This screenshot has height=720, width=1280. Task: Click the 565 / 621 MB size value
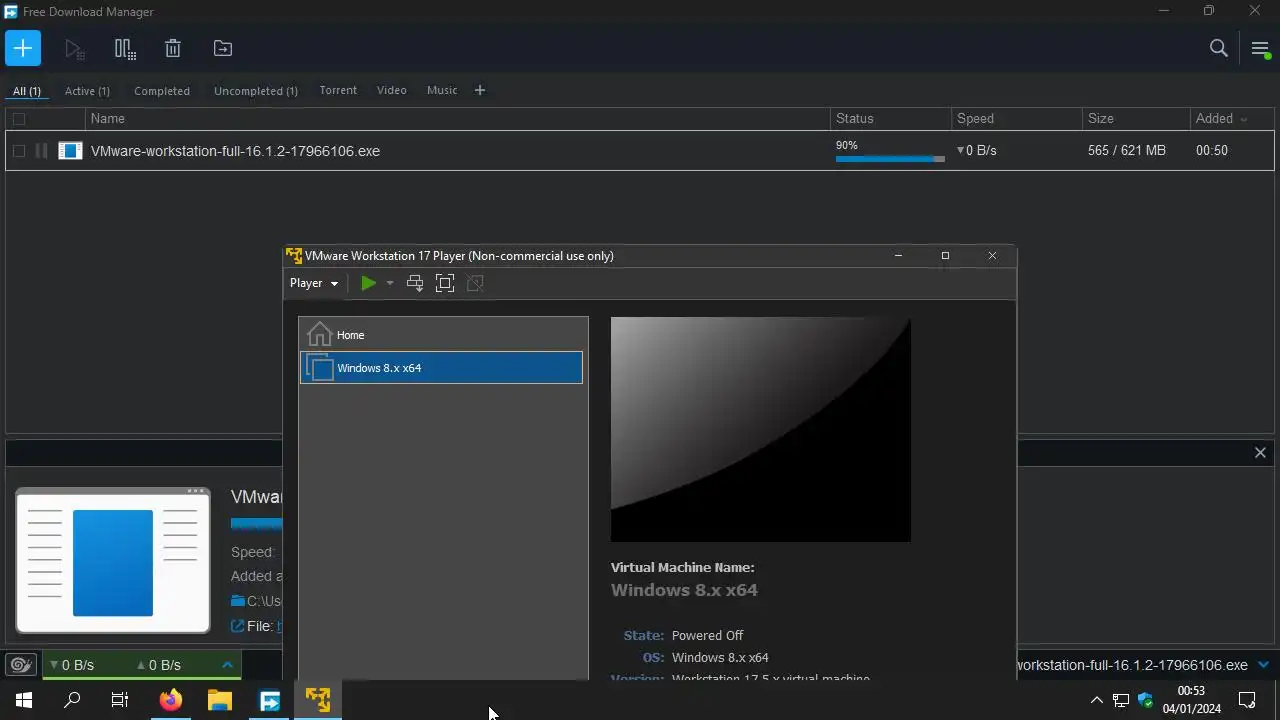point(1127,151)
